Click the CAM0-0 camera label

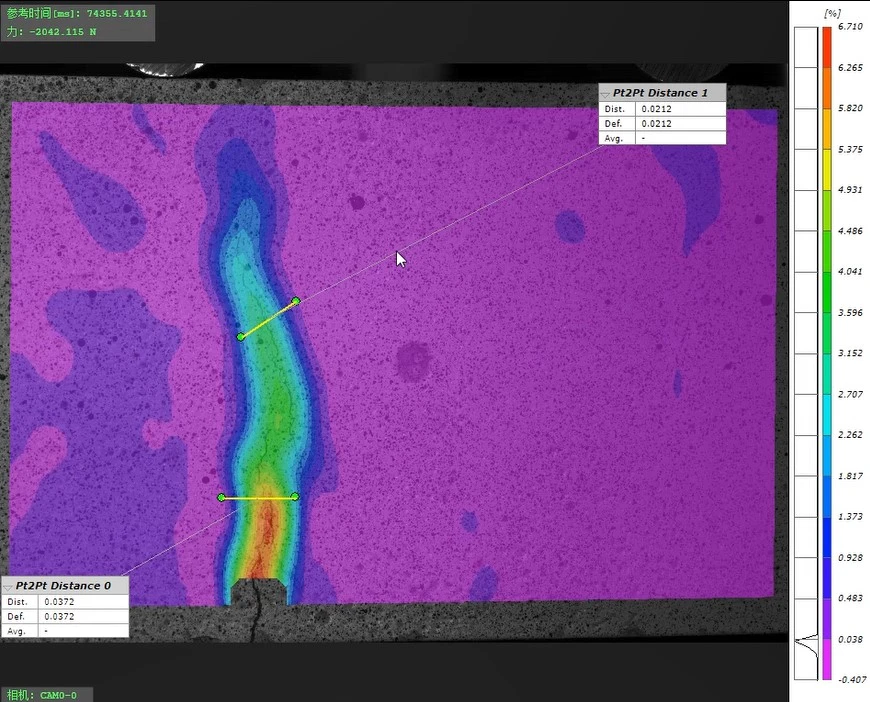47,694
